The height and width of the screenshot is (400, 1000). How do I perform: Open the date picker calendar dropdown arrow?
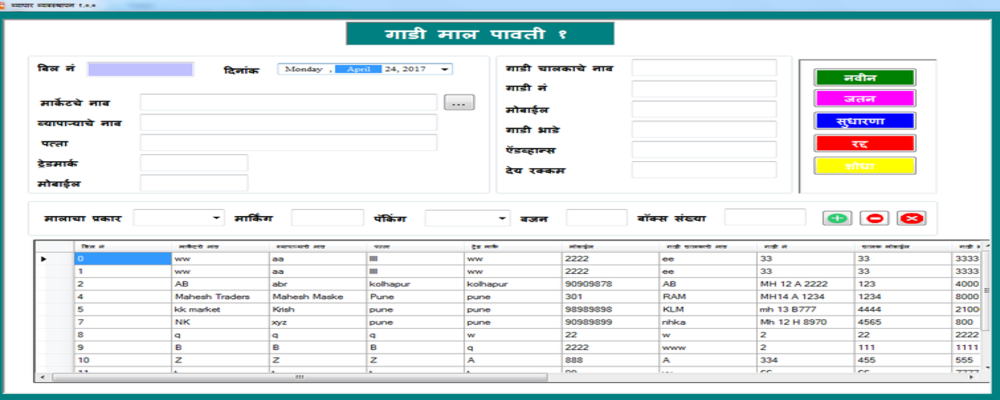444,69
